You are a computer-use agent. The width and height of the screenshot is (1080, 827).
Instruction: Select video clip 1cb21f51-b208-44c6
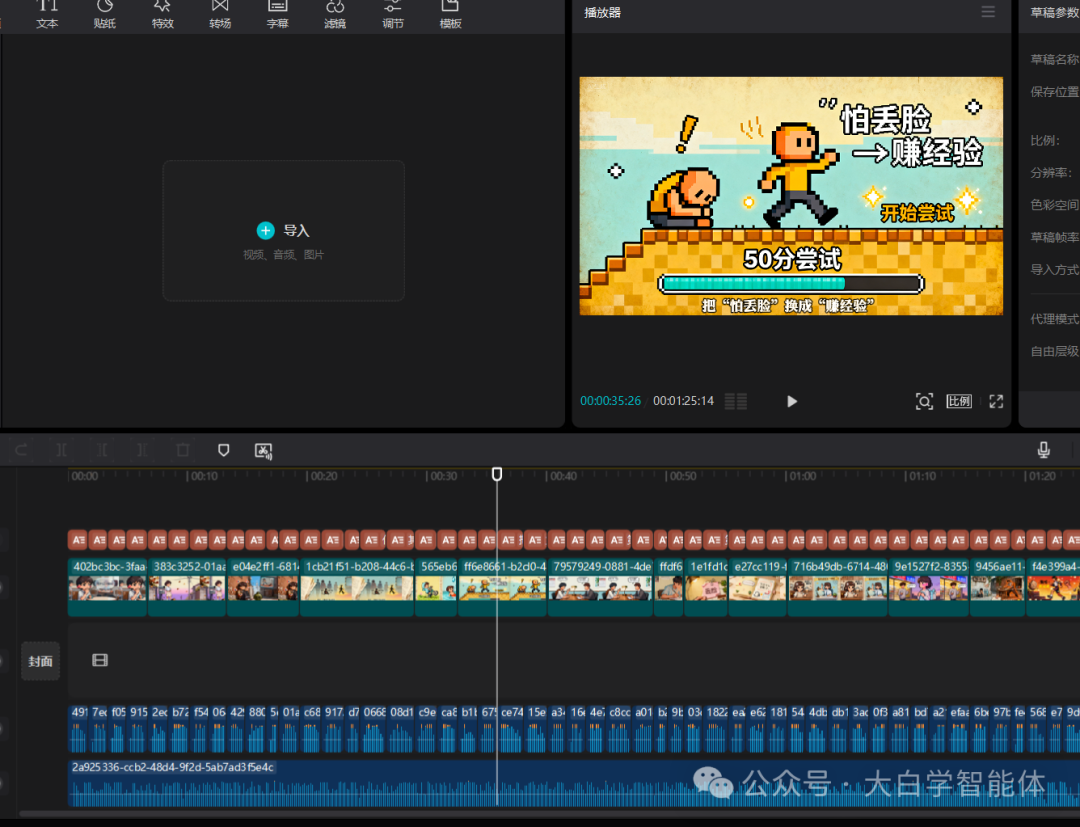tap(357, 587)
